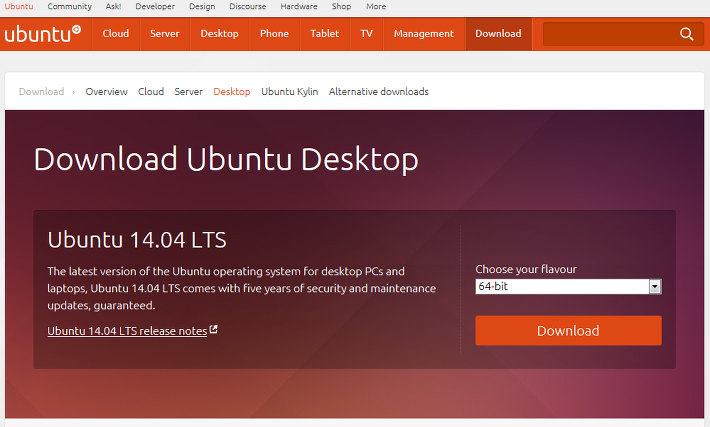
Task: Open Cloud in the sub-navigation
Action: pos(151,92)
